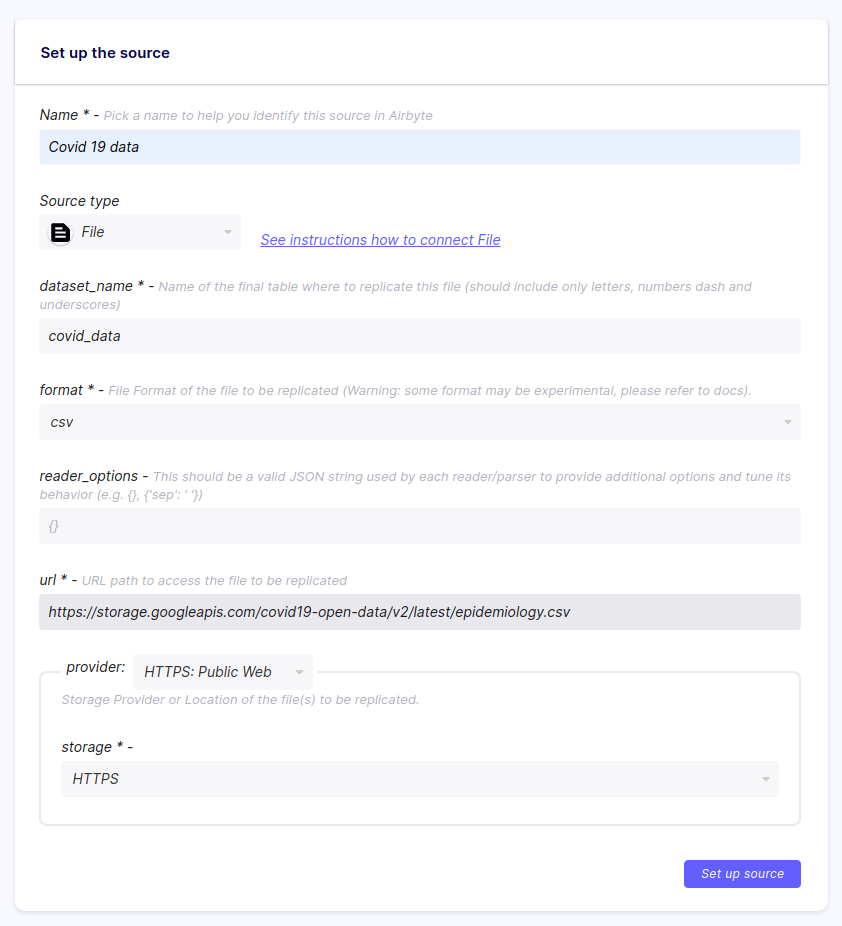Open the link to File connection instructions
This screenshot has height=926, width=842.
[380, 239]
